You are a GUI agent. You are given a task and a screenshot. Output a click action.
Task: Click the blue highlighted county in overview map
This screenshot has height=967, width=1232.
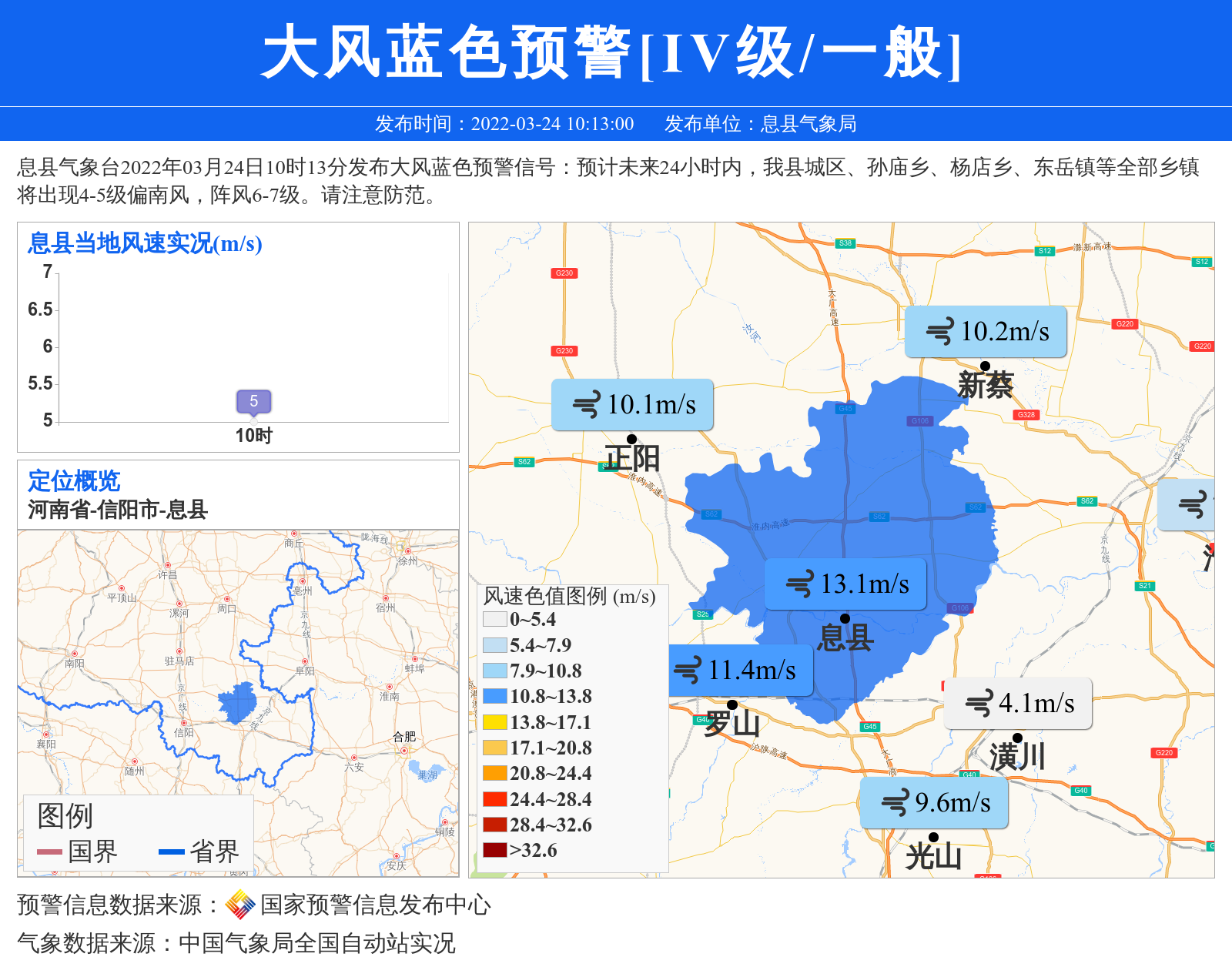click(238, 702)
